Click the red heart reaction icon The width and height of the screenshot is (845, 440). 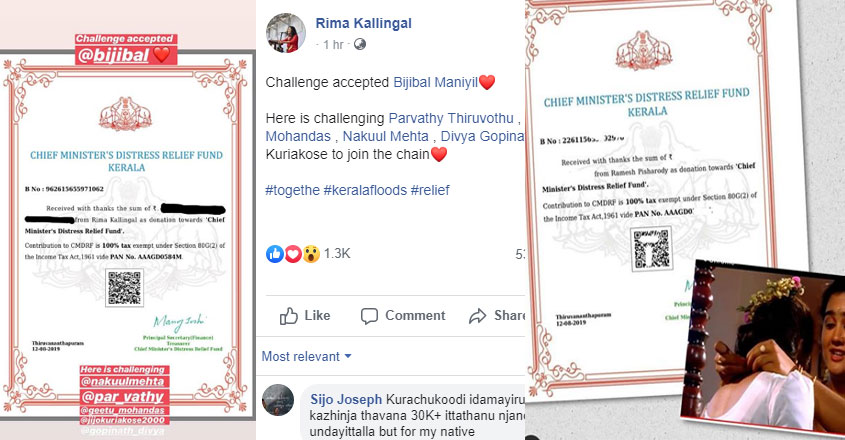point(293,253)
